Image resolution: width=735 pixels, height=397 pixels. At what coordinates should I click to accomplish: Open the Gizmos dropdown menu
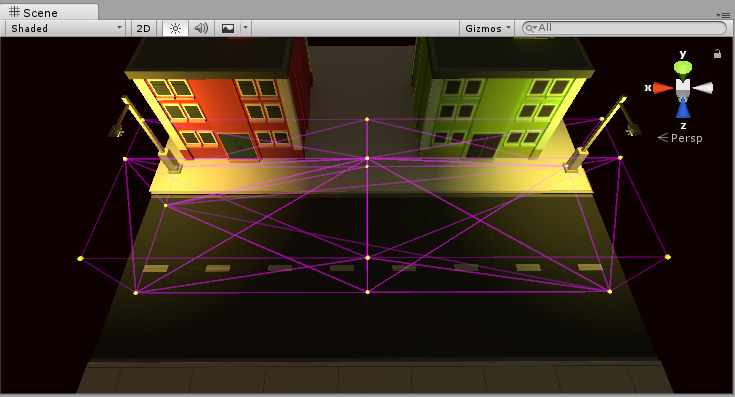488,29
